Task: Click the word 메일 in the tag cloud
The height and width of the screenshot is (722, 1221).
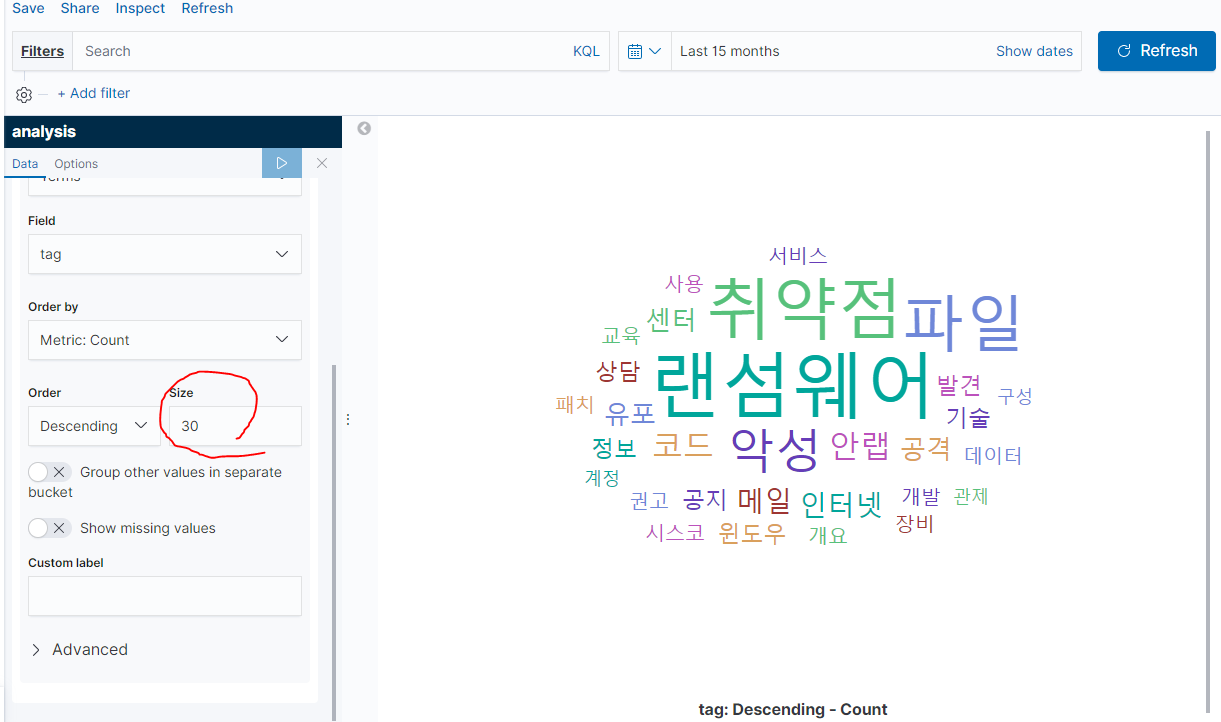Action: click(764, 499)
